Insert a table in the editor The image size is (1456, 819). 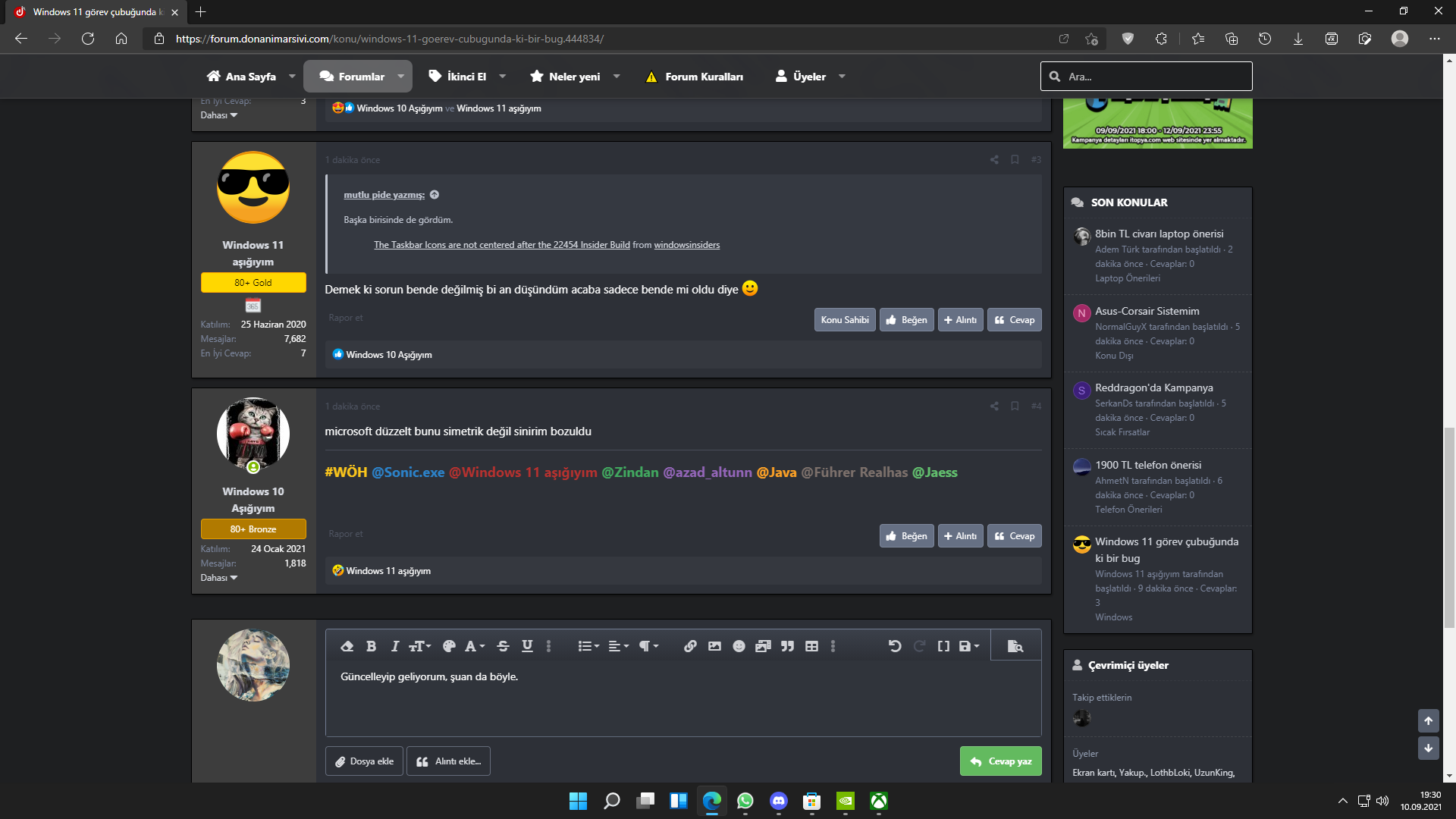click(x=811, y=646)
